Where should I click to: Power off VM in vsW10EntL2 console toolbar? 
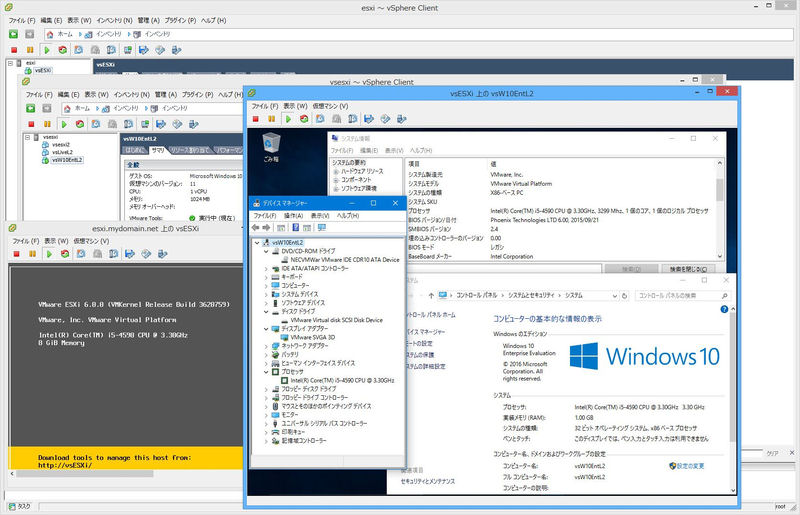256,119
